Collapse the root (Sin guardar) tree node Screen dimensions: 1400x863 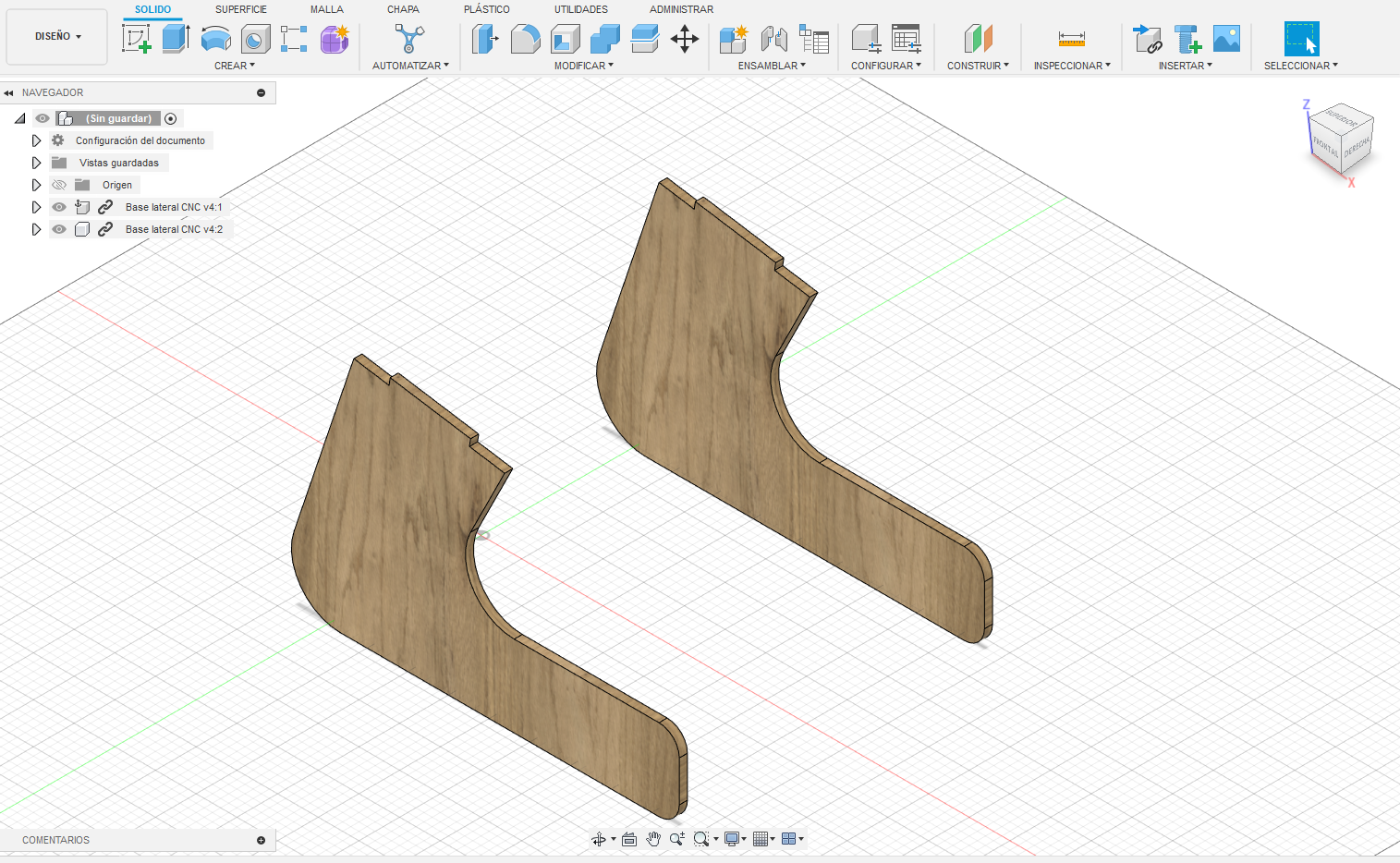point(19,118)
